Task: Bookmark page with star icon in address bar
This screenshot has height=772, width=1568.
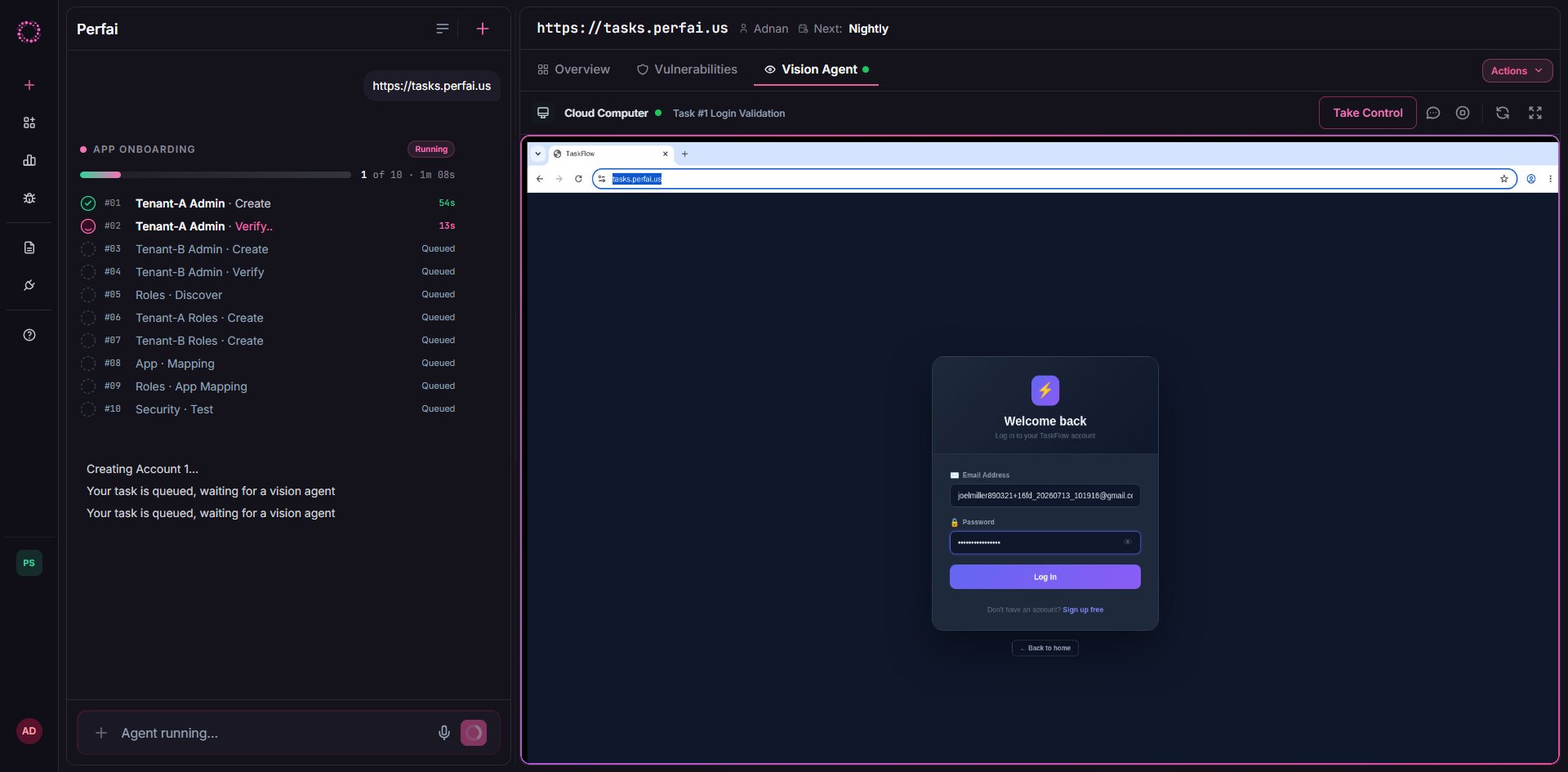Action: pyautogui.click(x=1503, y=179)
